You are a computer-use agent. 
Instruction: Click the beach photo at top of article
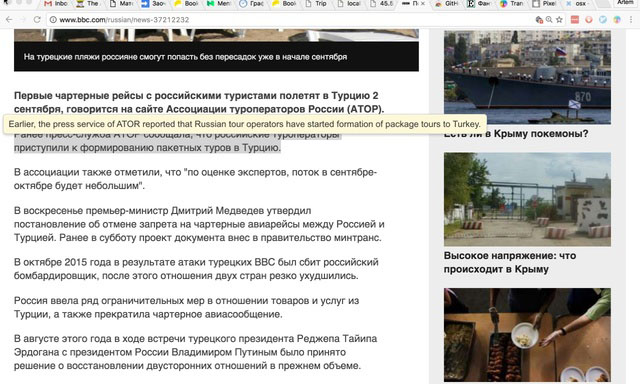[216, 35]
